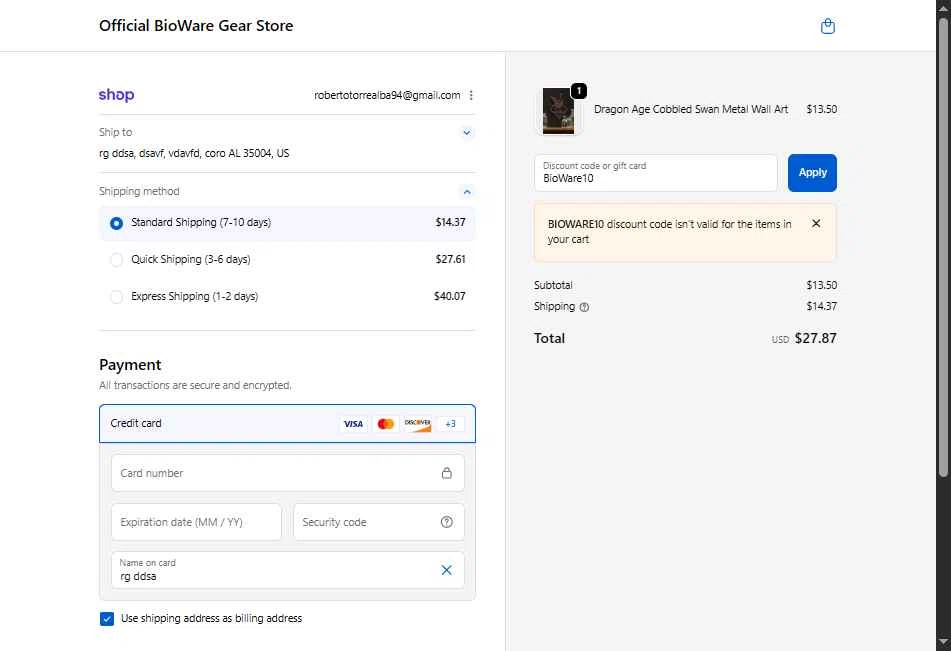The height and width of the screenshot is (651, 951).
Task: Click the $40.07 Express Shipping price
Action: click(449, 296)
